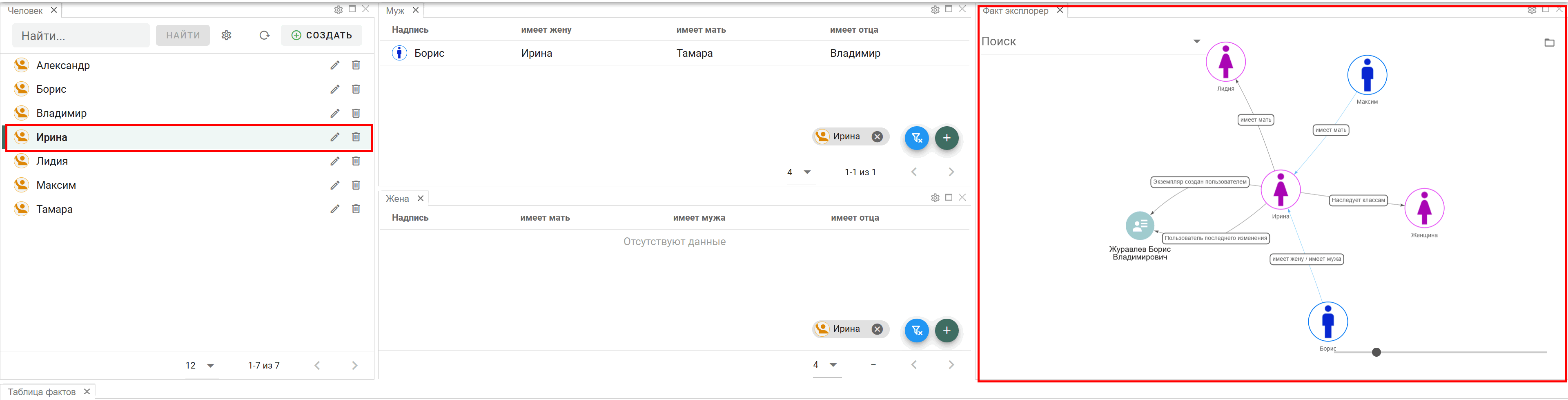The height and width of the screenshot is (400, 1568).
Task: Go to next page in Муж panel
Action: [951, 172]
